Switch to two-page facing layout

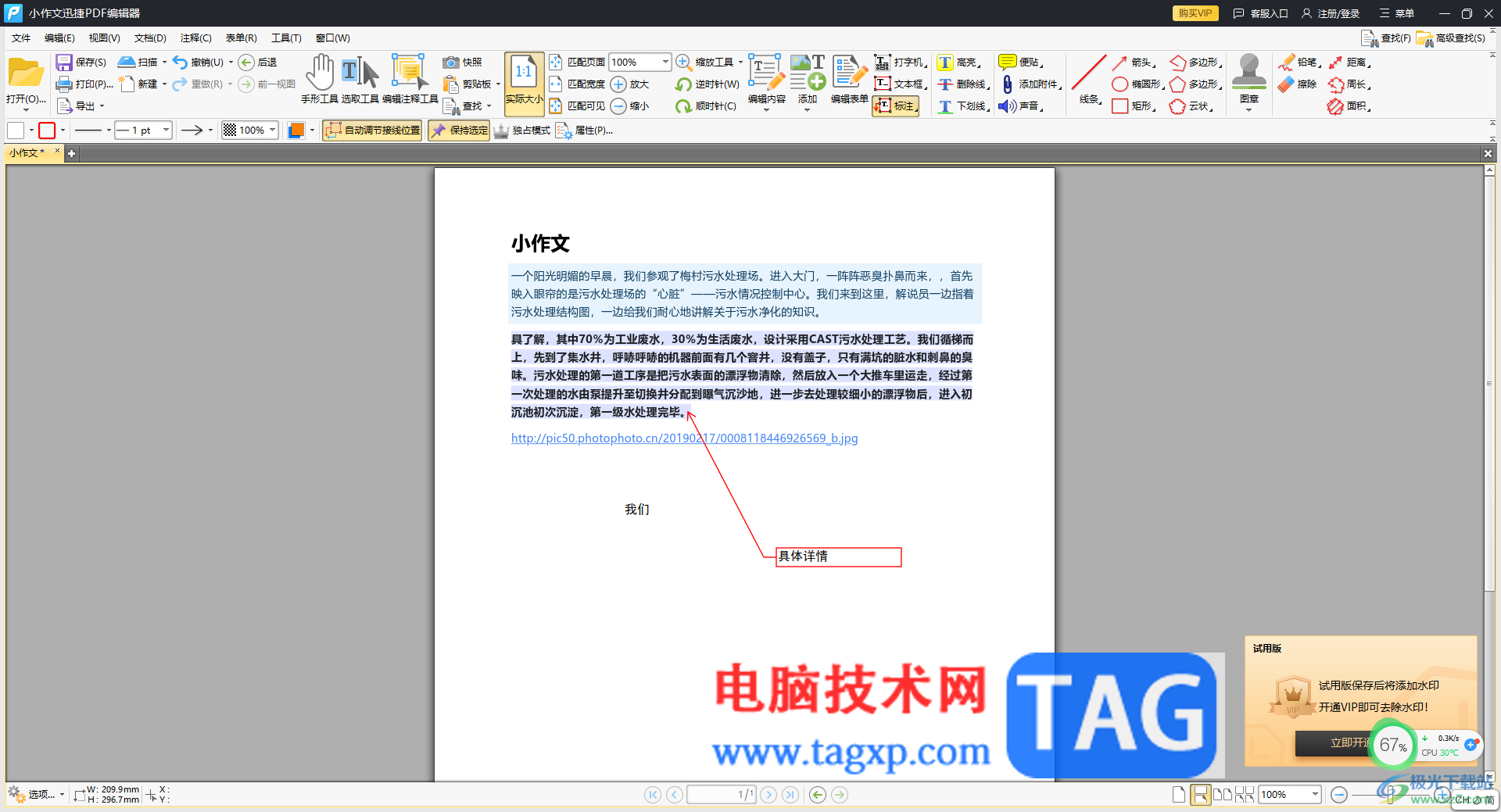point(1222,795)
